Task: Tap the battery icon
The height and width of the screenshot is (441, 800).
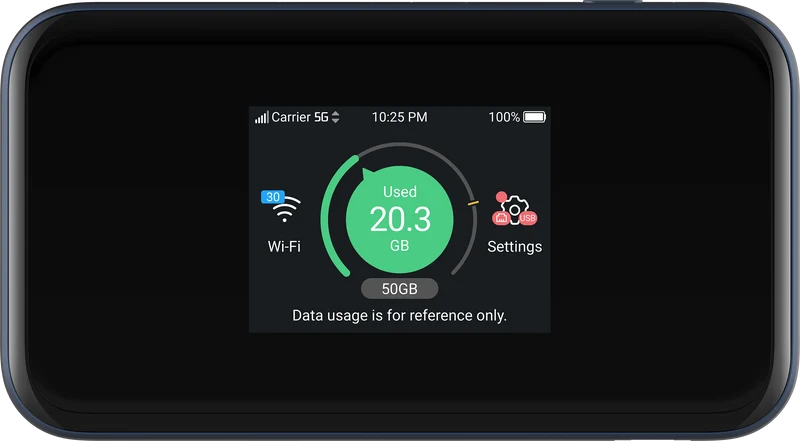Action: point(534,117)
